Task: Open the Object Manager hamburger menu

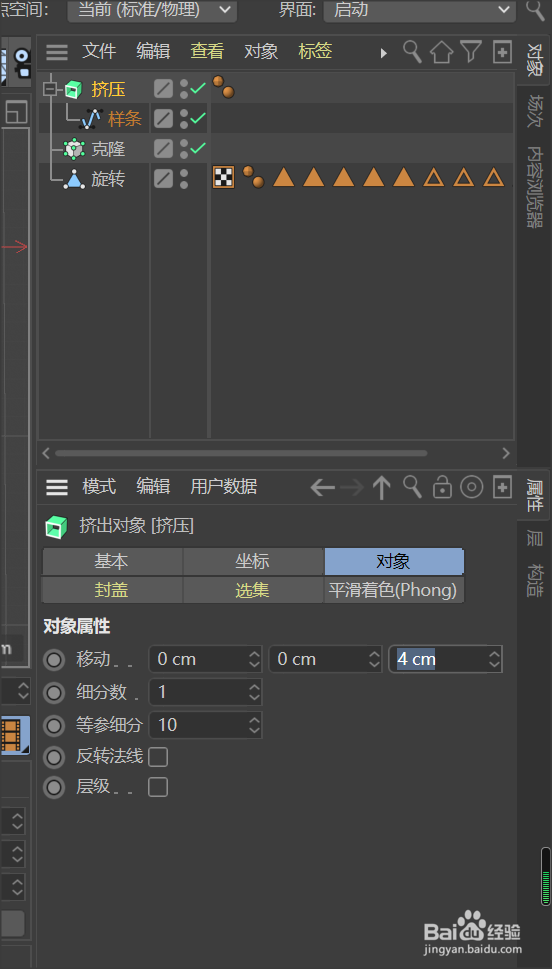Action: 57,52
